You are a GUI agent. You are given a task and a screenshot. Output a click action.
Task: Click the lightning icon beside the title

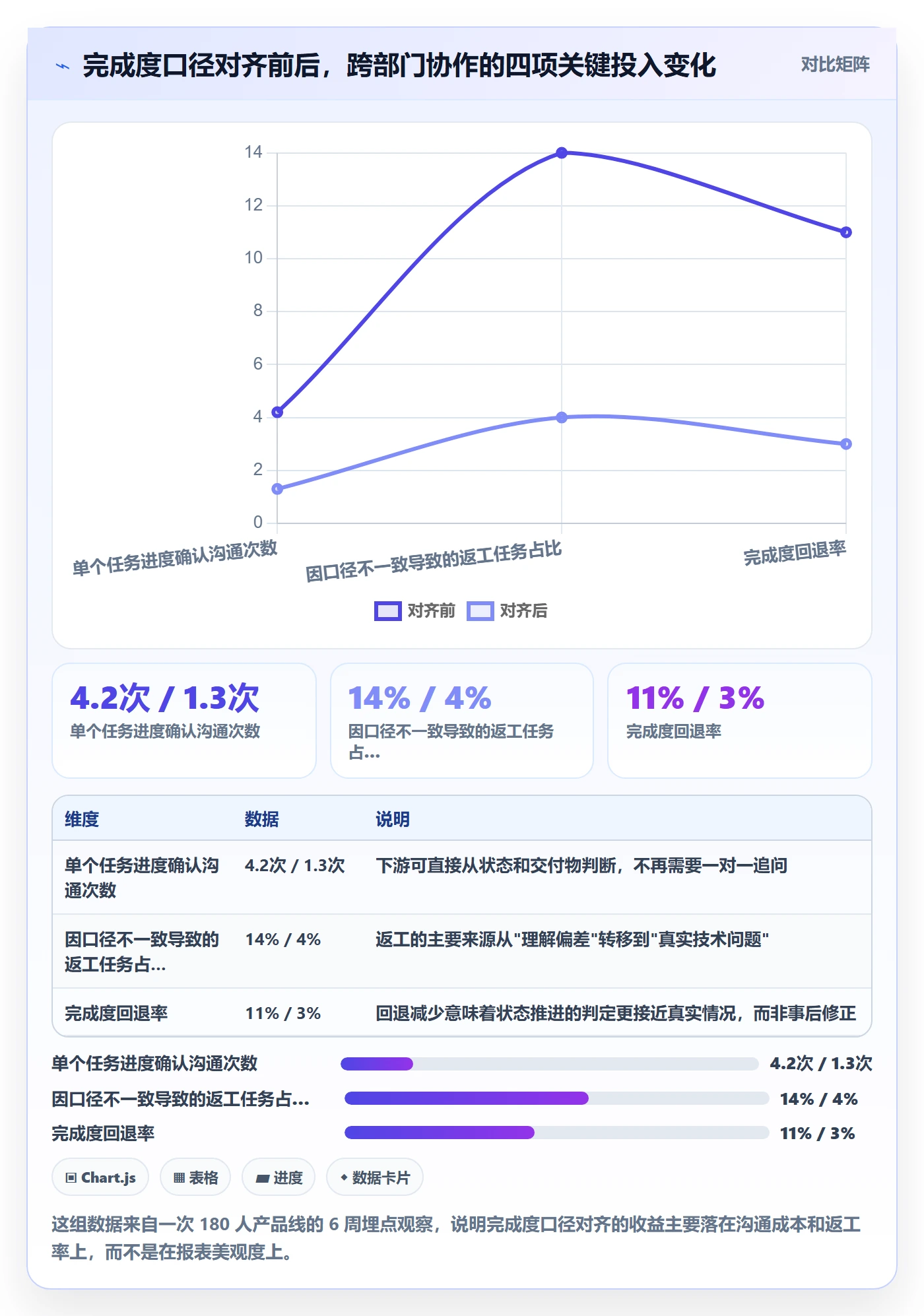(x=63, y=66)
